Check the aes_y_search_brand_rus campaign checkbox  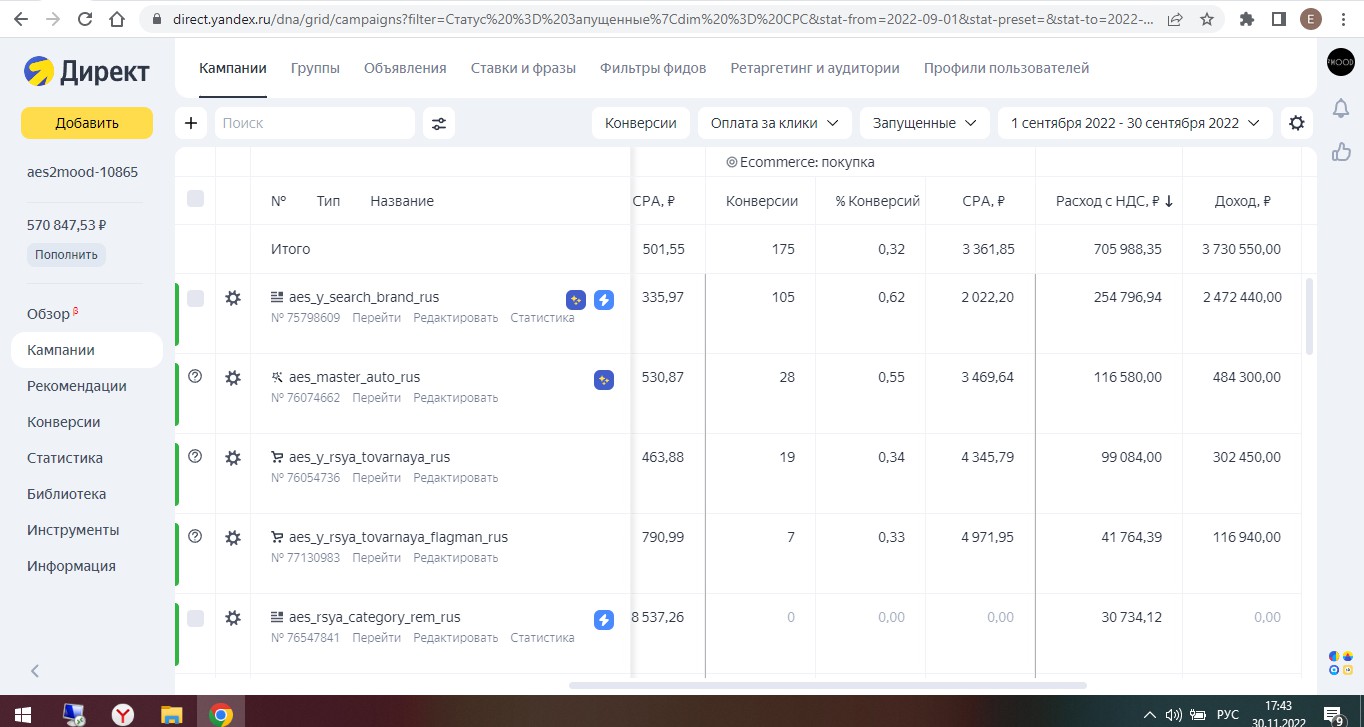(x=195, y=298)
